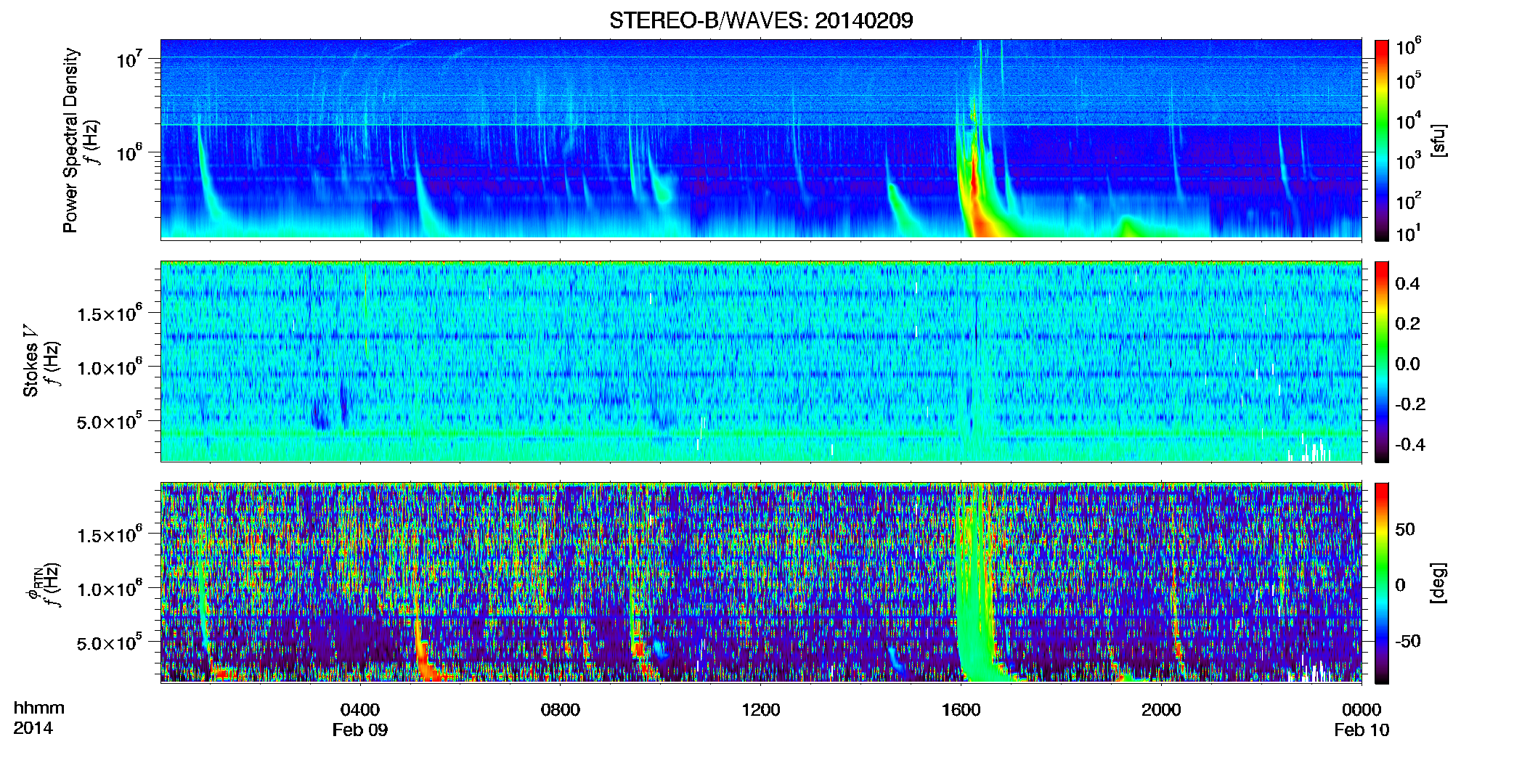The image size is (1522, 784).
Task: Click the 5.0×10^5 tick in phi panel
Action: [109, 642]
